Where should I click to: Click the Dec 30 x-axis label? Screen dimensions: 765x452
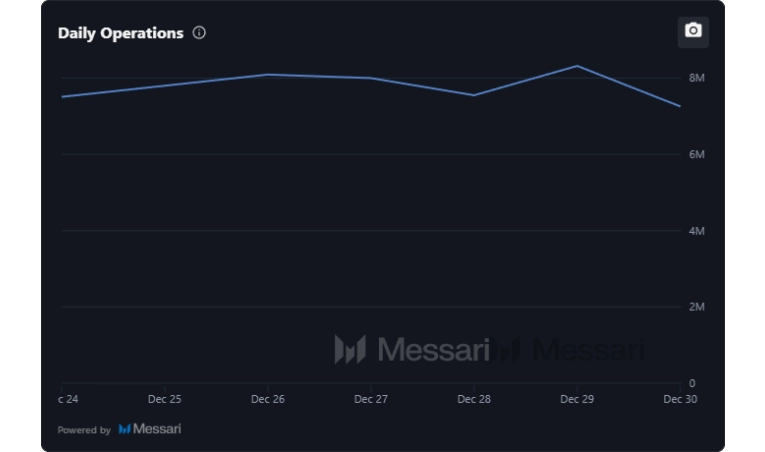tap(680, 399)
